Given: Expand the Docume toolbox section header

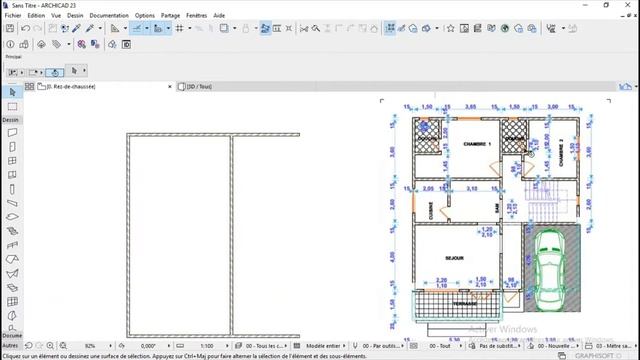Looking at the screenshot, I should tap(12, 336).
